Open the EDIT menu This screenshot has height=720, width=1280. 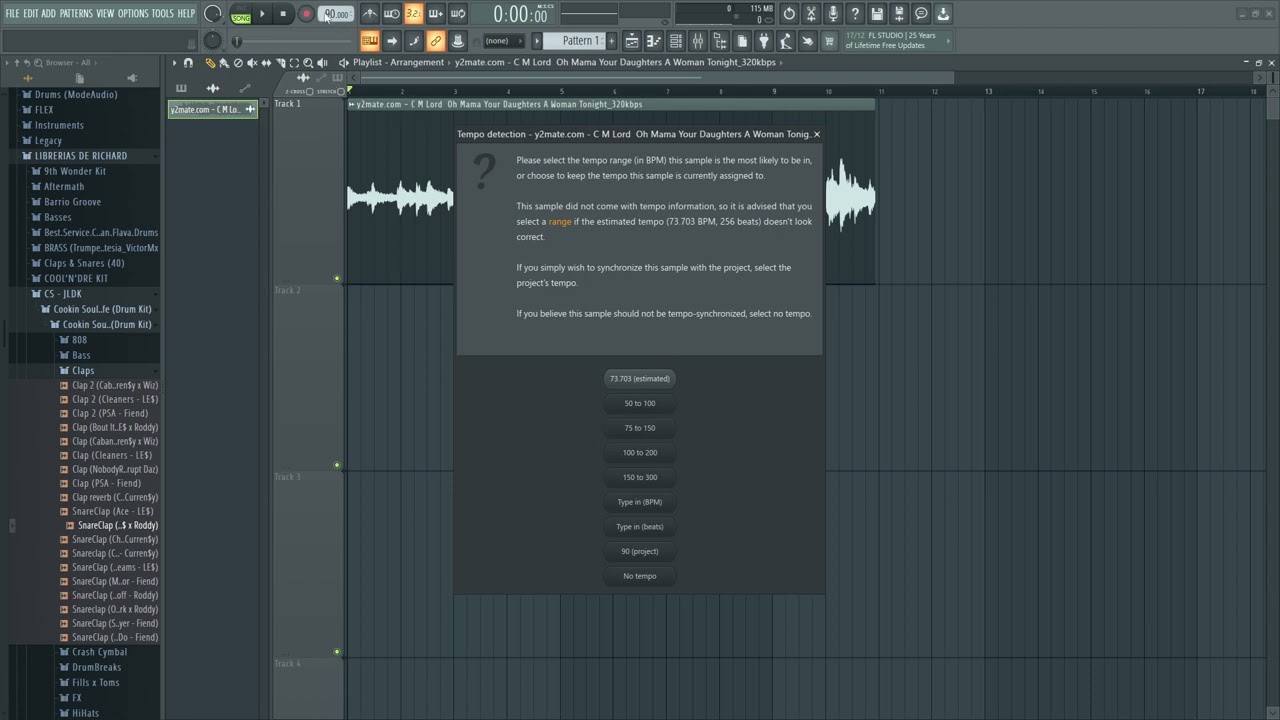[x=31, y=14]
